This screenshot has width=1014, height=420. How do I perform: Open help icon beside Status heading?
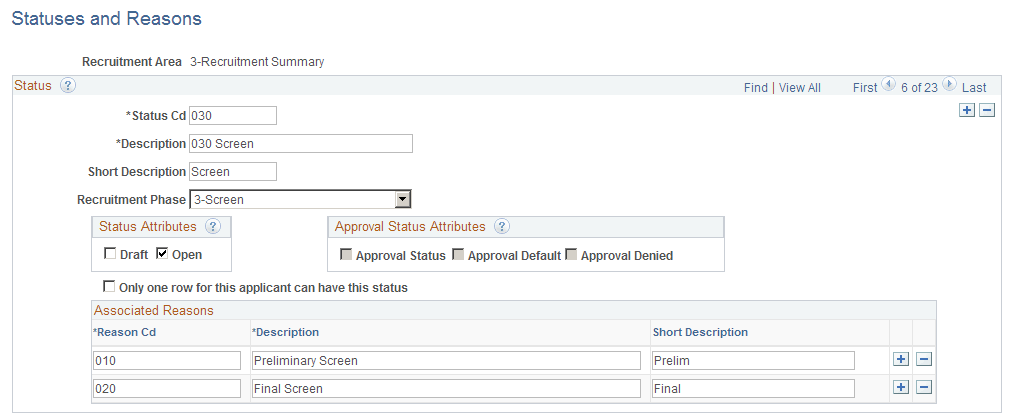(68, 85)
